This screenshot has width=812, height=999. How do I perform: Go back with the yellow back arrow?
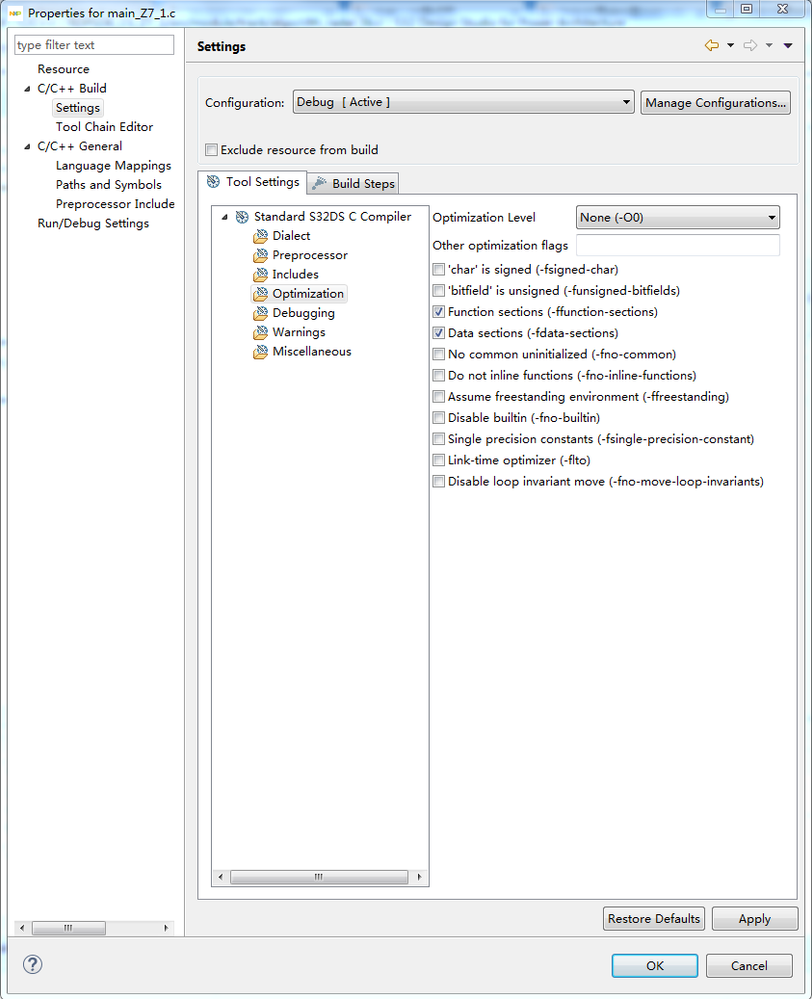(x=711, y=45)
